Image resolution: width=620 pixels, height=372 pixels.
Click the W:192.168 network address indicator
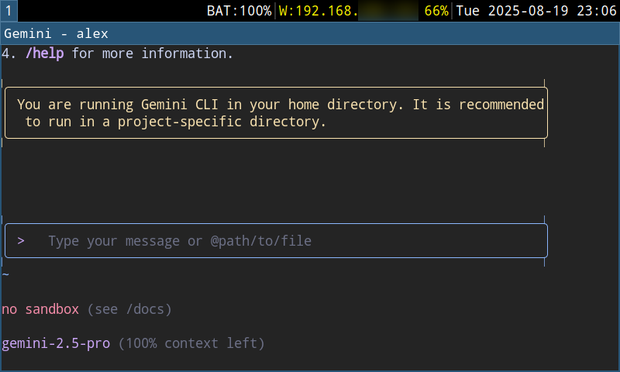coord(318,11)
